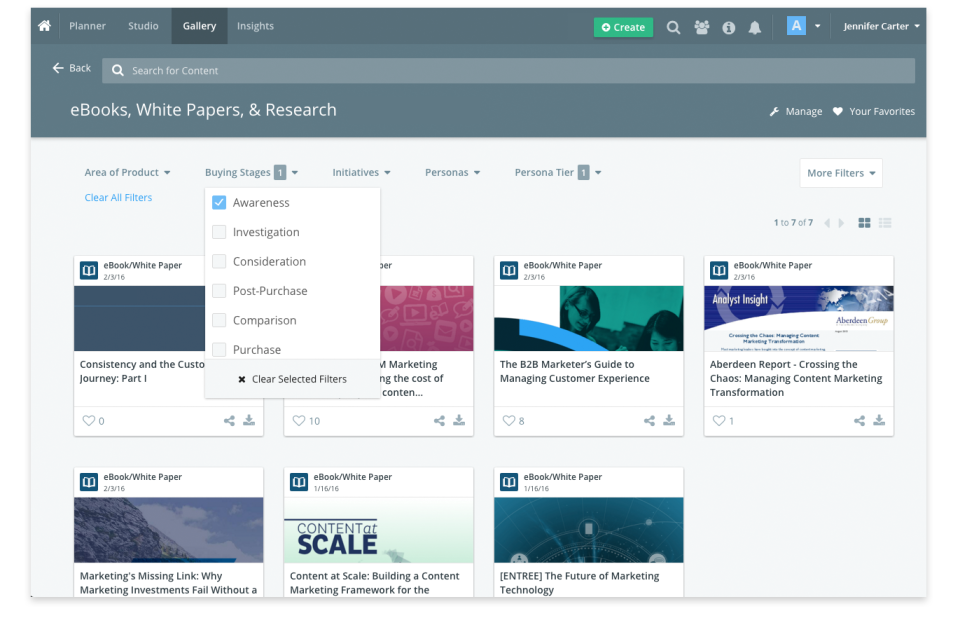Click the Search for Content field

click(509, 70)
